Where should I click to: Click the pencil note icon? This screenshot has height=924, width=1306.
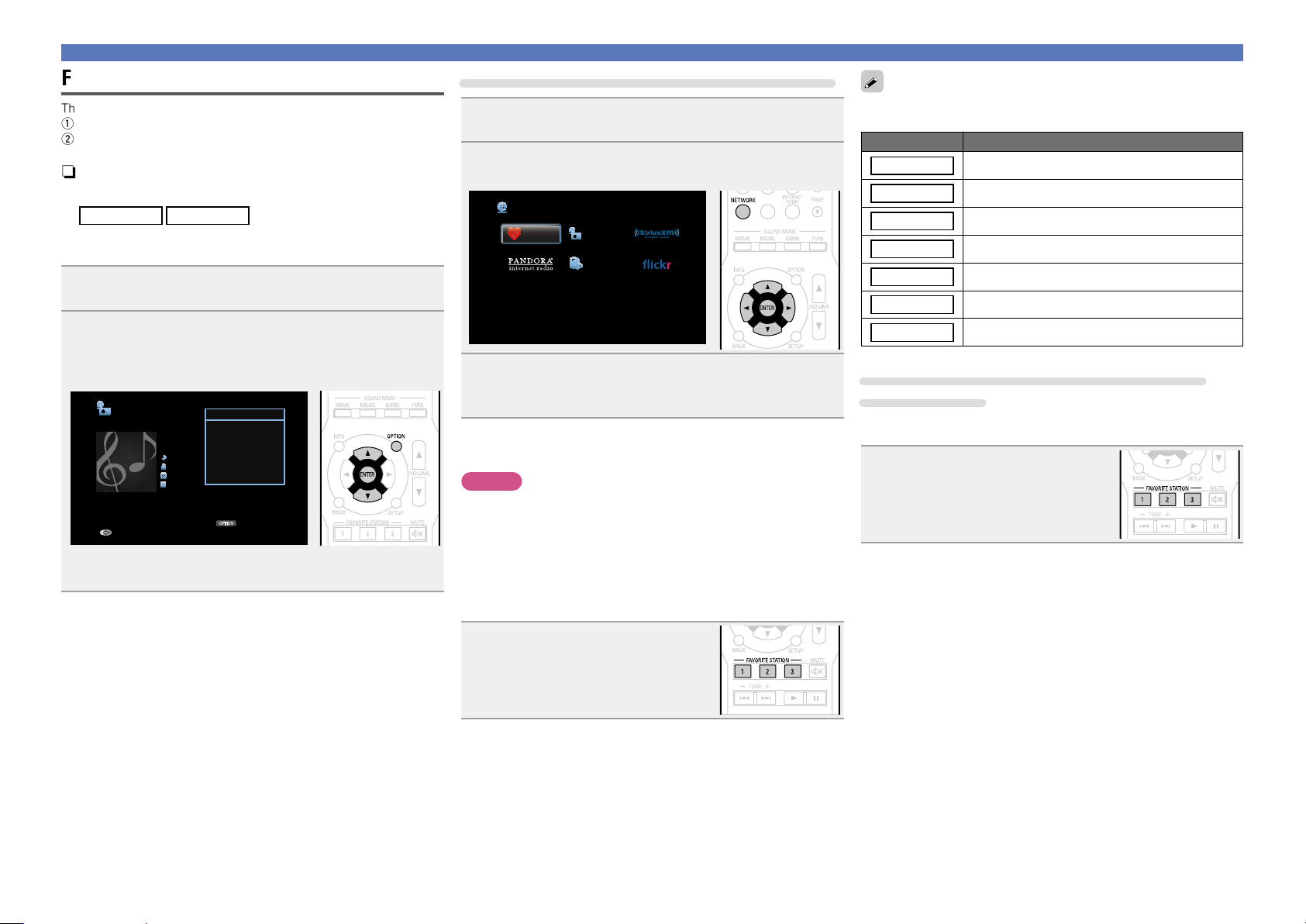(872, 83)
